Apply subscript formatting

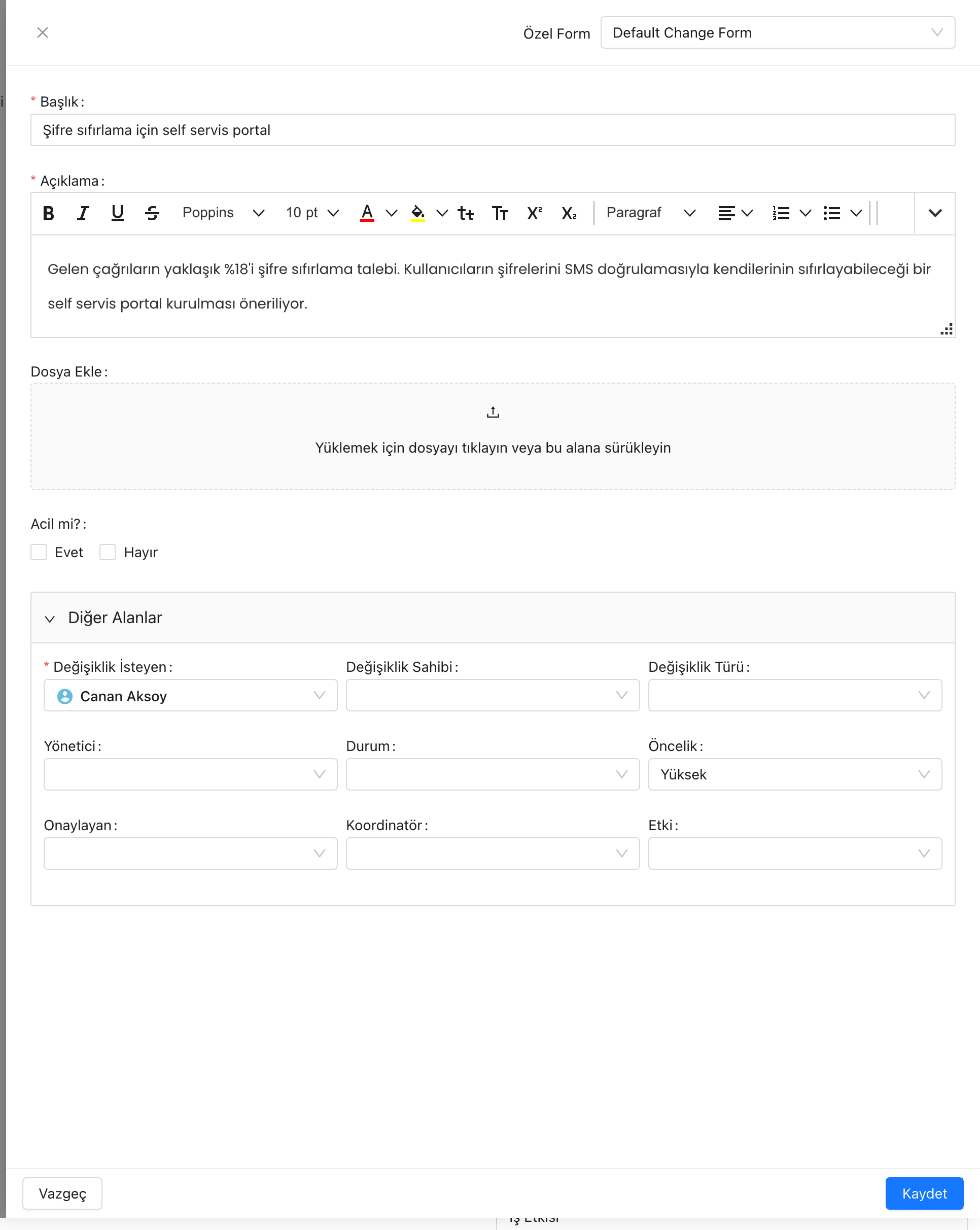[569, 213]
